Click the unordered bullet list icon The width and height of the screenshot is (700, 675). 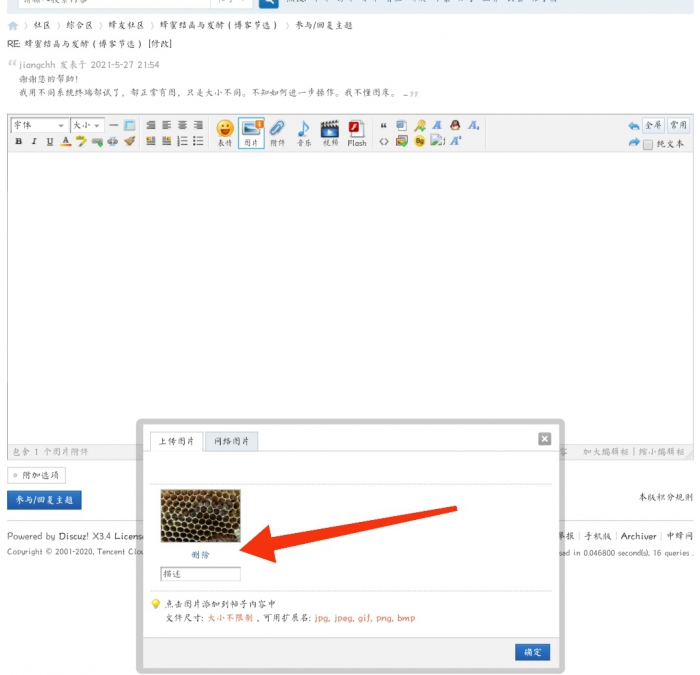(198, 142)
